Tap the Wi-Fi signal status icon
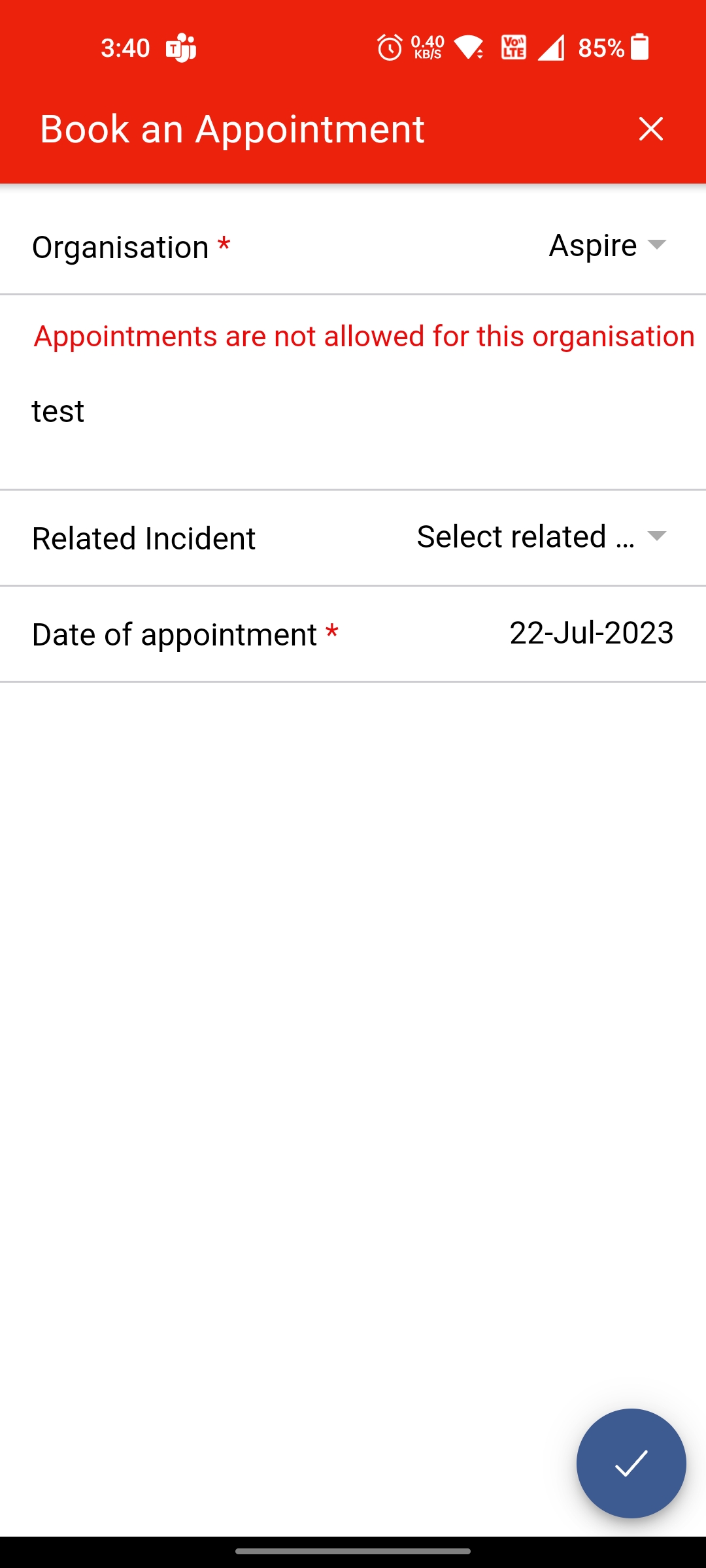This screenshot has height=1568, width=706. (x=469, y=48)
